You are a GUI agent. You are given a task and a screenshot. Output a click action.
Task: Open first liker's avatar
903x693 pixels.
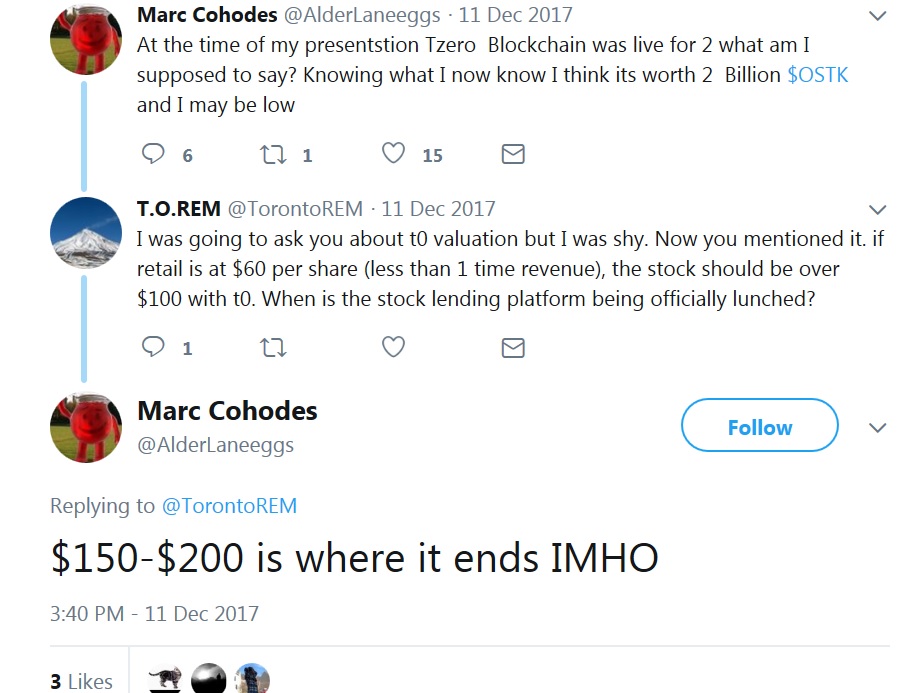click(x=165, y=679)
